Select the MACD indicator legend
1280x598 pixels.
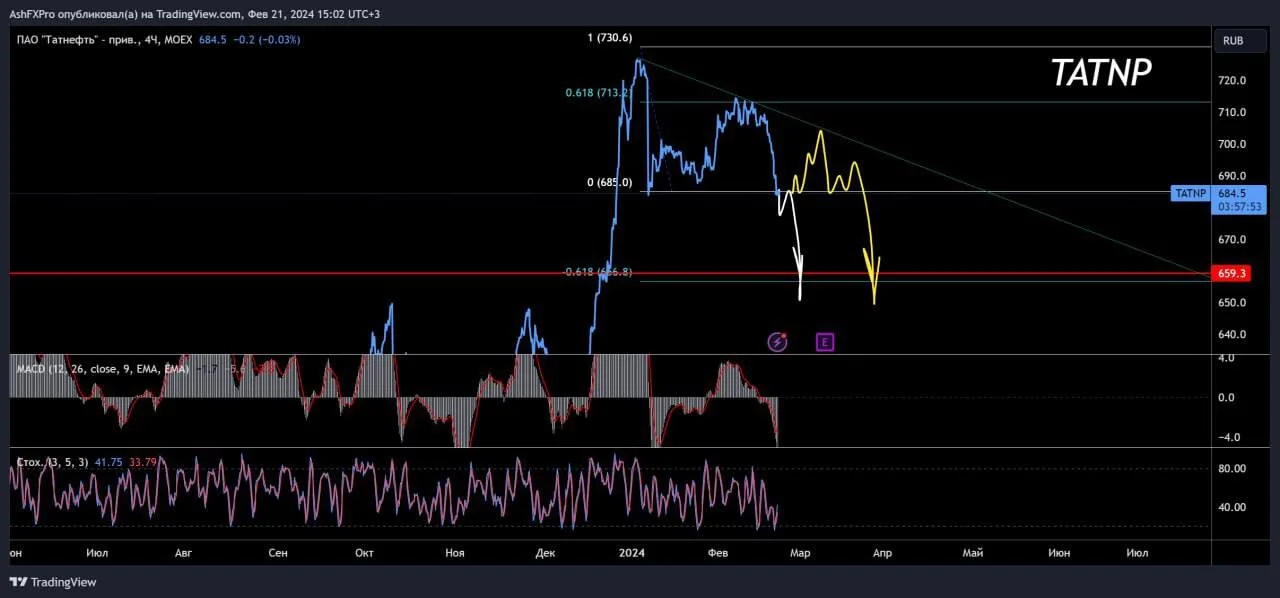click(103, 369)
